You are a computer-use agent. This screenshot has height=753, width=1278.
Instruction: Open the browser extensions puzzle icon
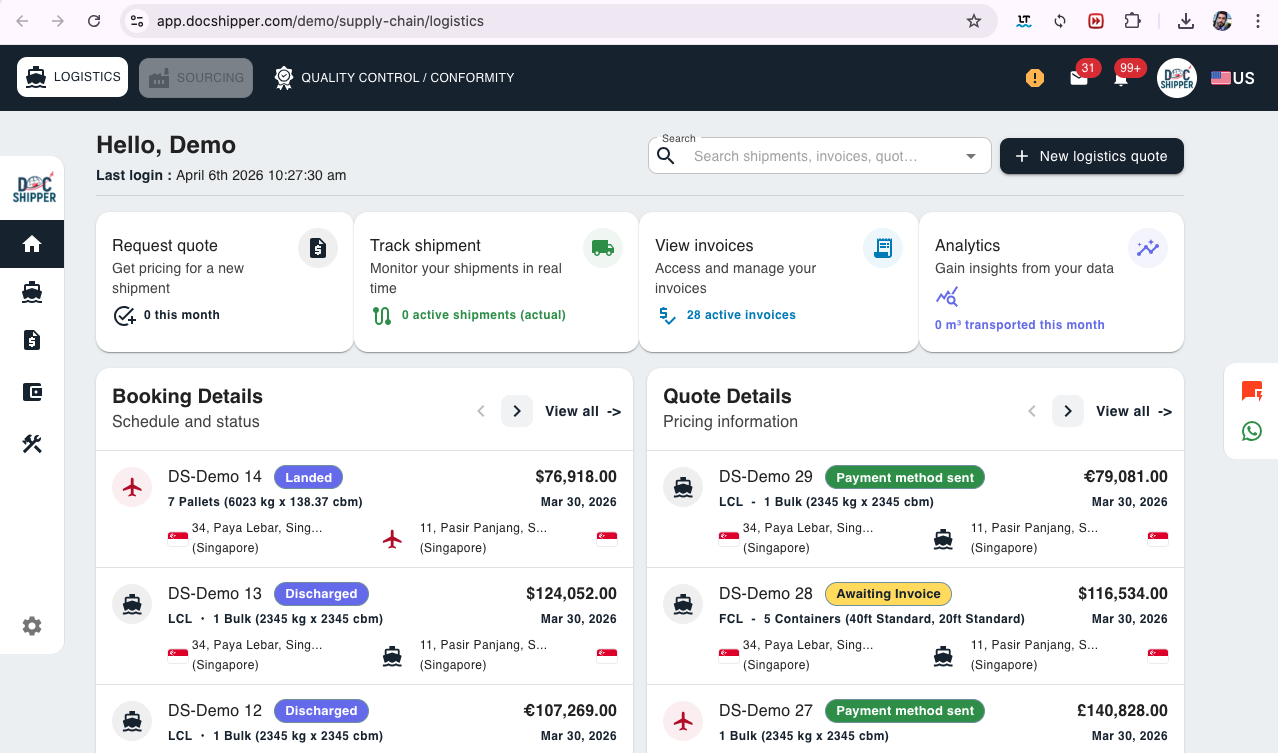(x=1132, y=21)
